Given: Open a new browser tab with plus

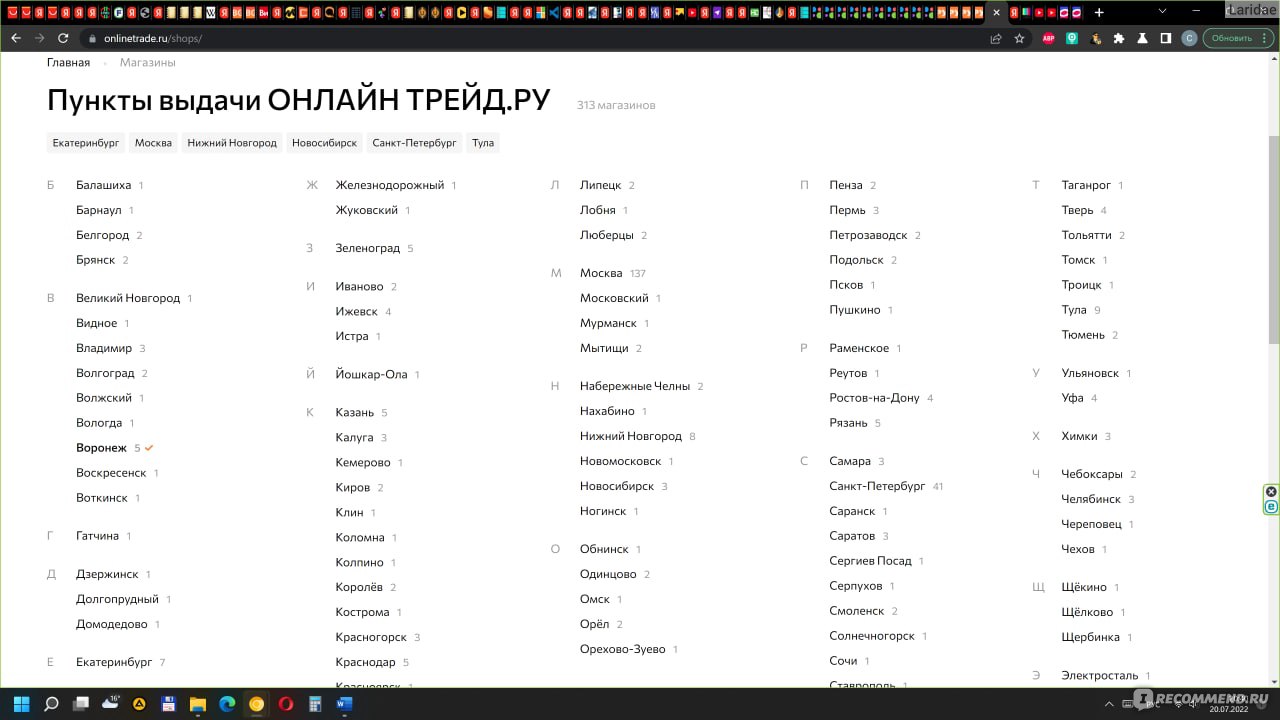Looking at the screenshot, I should coord(1099,12).
